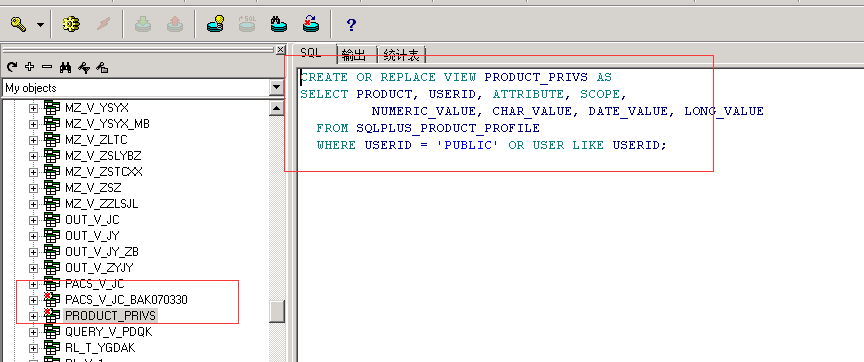The image size is (864, 362).
Task: Click the red-x database refresh icon
Action: pos(311,24)
